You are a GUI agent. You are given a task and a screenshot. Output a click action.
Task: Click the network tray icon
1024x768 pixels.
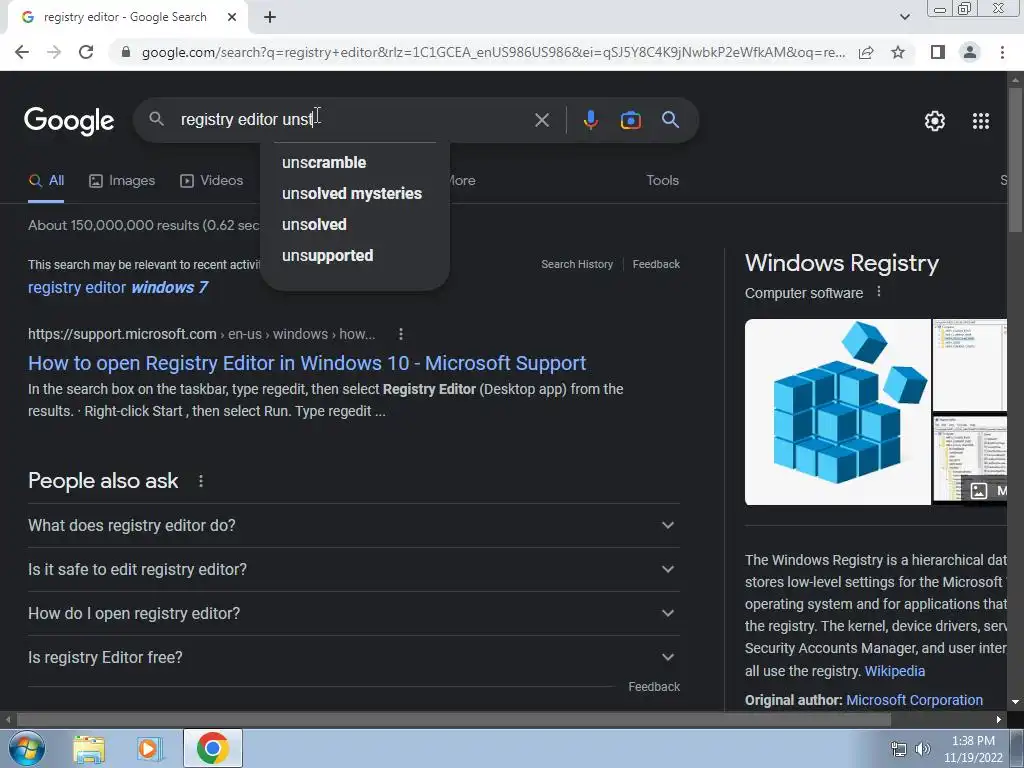point(899,749)
